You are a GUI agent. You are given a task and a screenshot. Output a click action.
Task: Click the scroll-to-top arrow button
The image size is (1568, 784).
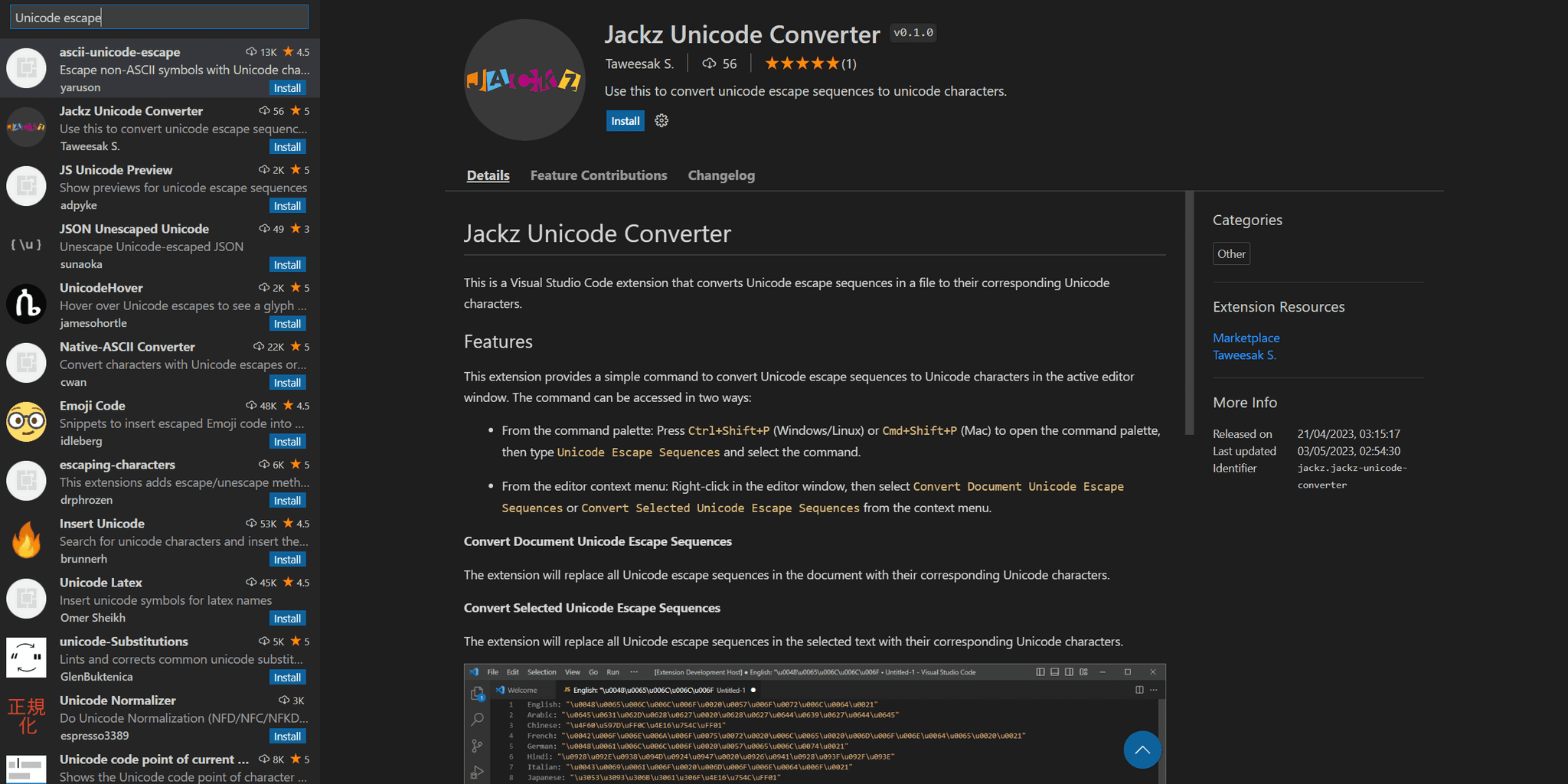click(1142, 750)
